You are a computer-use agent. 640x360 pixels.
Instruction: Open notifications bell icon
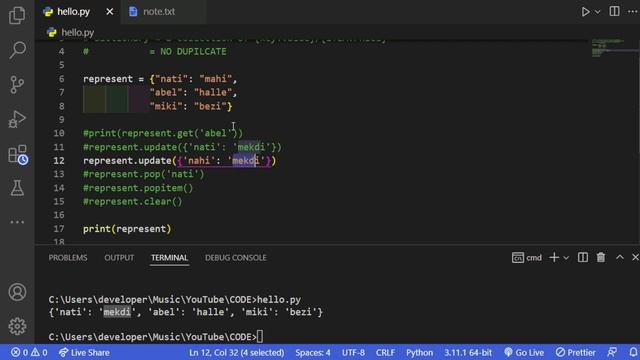pos(633,352)
